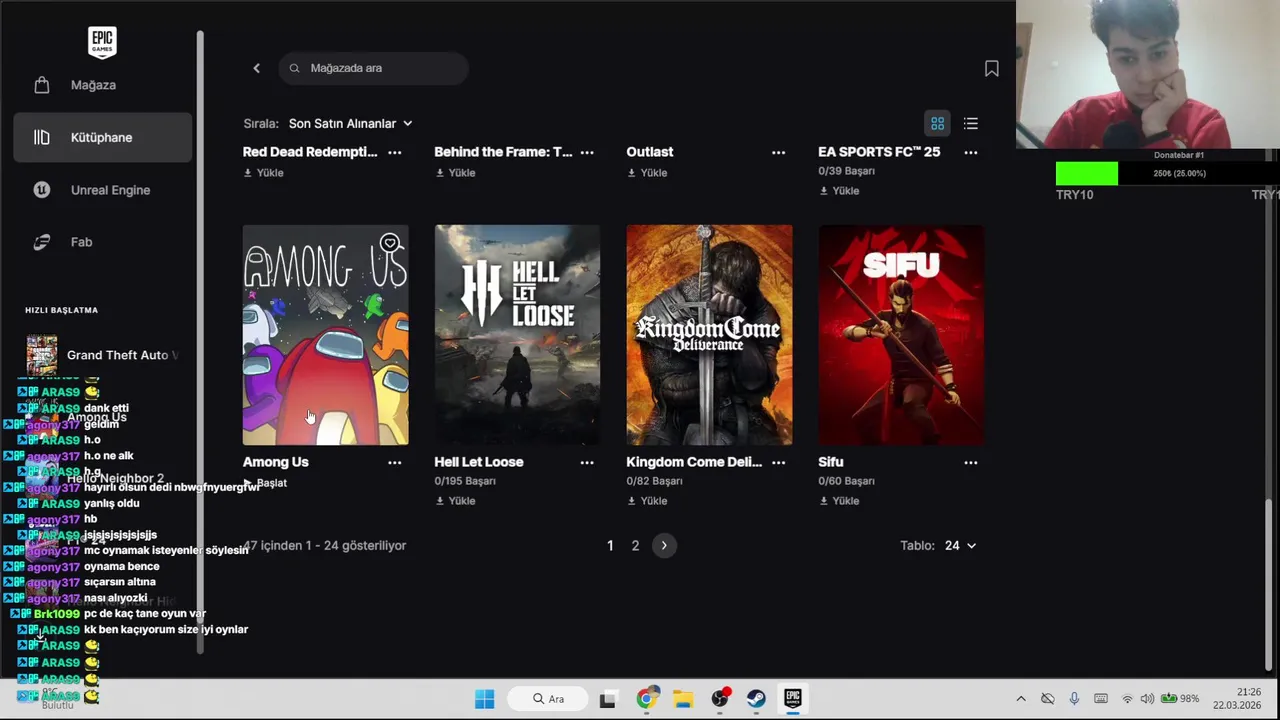Click Epic Games Launcher taskbar icon
1280x720 pixels.
tap(792, 699)
